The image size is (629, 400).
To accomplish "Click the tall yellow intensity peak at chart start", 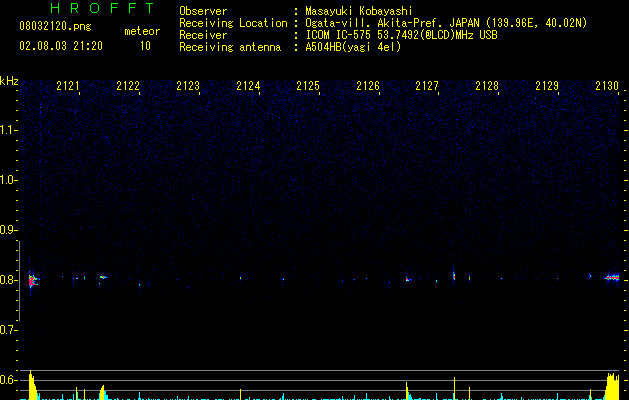I will [32, 386].
